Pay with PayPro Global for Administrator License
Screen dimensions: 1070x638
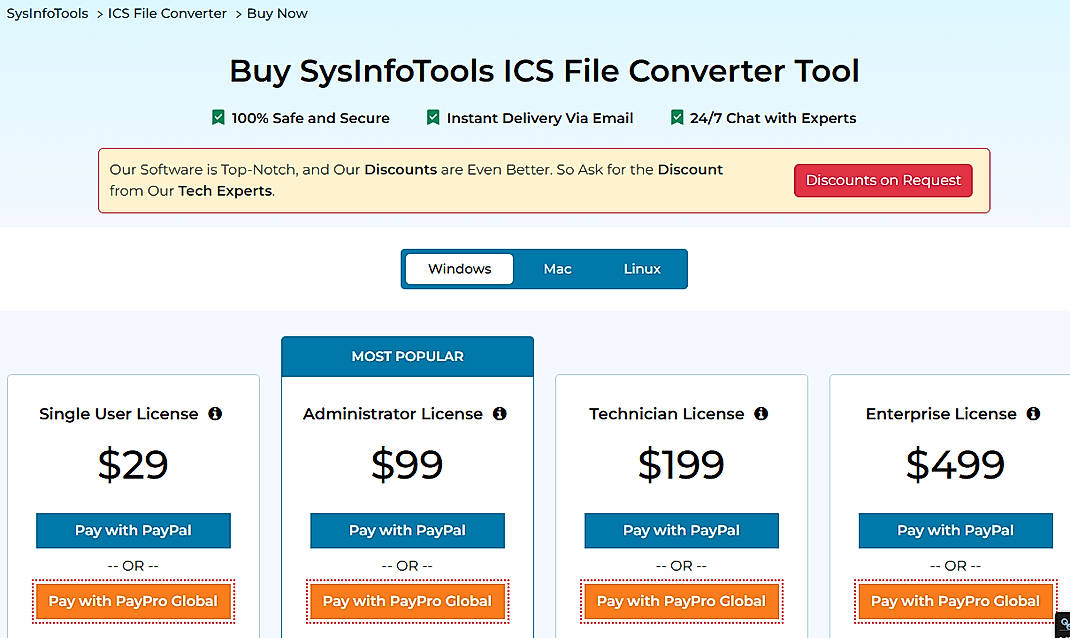click(x=407, y=601)
